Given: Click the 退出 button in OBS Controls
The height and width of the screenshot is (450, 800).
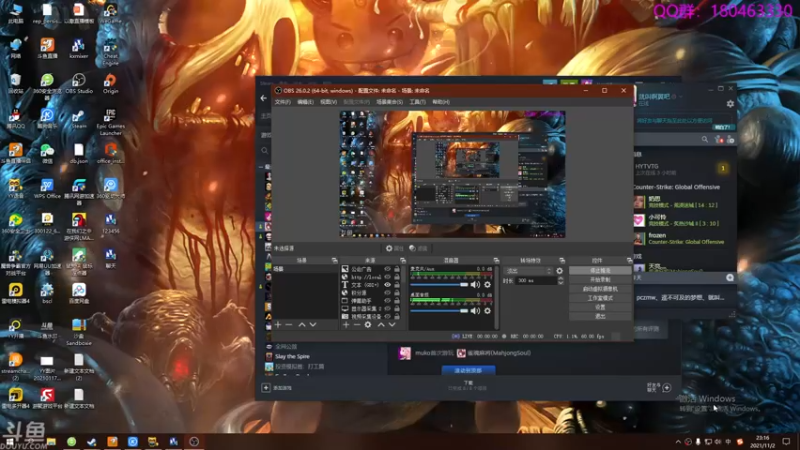Looking at the screenshot, I should point(600,316).
